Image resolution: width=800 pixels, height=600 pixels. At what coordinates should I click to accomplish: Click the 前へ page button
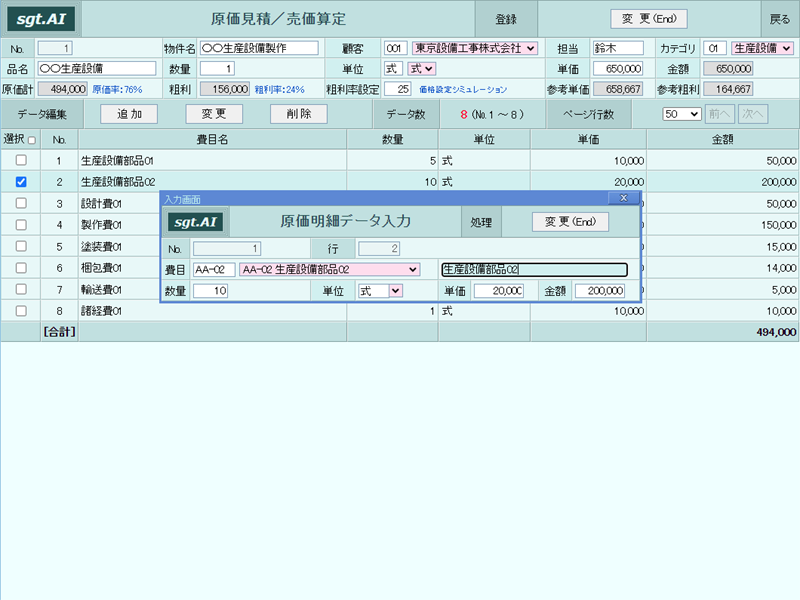719,114
